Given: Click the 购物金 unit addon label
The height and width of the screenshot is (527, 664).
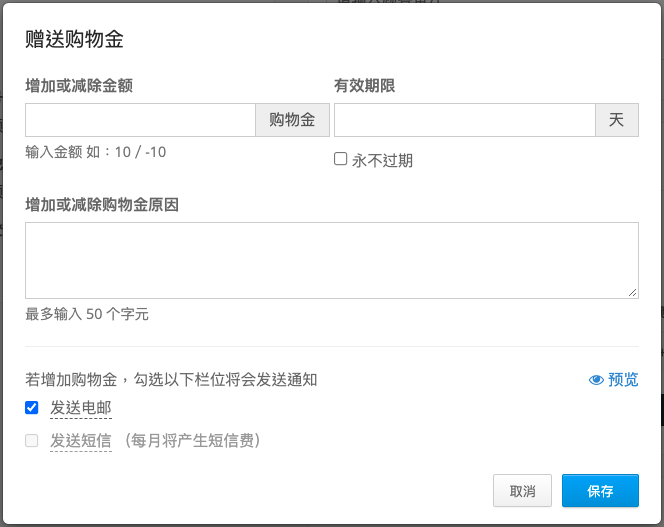Looking at the screenshot, I should pyautogui.click(x=292, y=120).
